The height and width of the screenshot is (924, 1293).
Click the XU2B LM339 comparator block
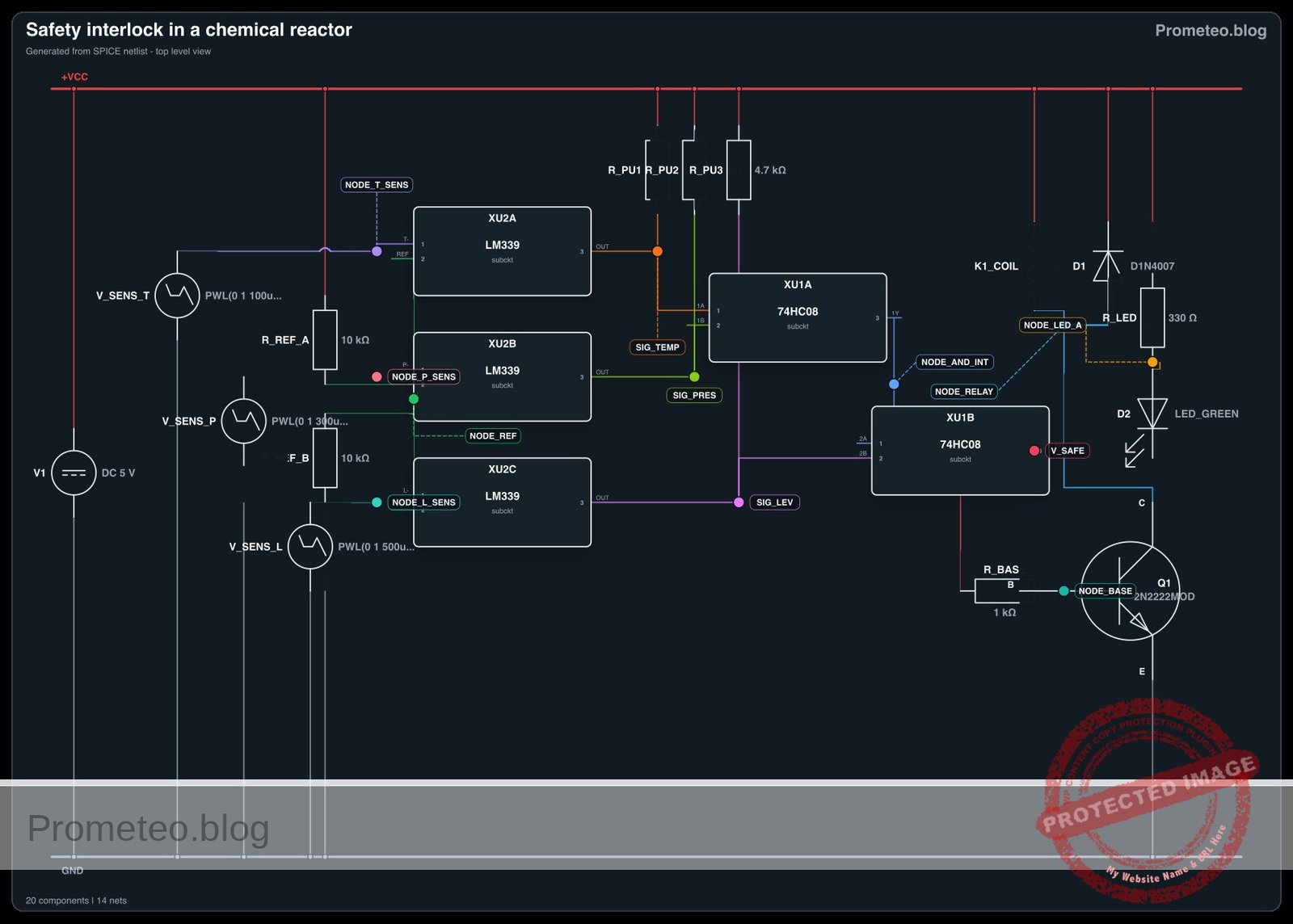point(502,376)
